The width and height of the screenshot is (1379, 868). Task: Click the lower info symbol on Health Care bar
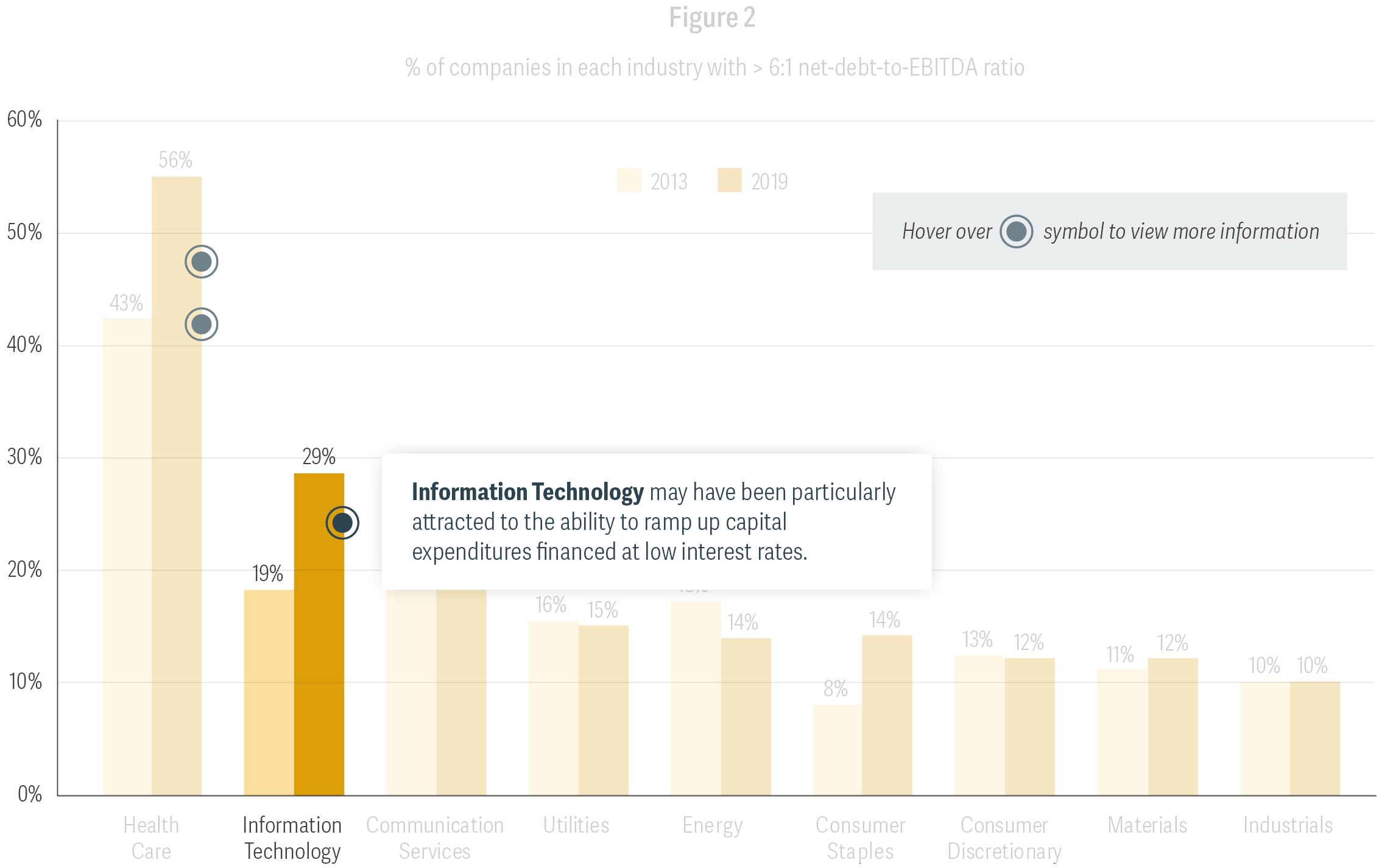201,324
